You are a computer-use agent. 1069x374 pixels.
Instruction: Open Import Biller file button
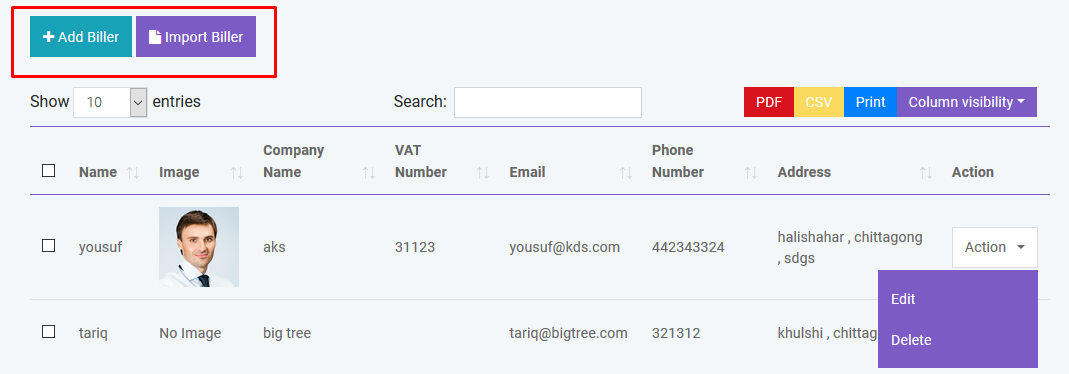click(x=196, y=37)
